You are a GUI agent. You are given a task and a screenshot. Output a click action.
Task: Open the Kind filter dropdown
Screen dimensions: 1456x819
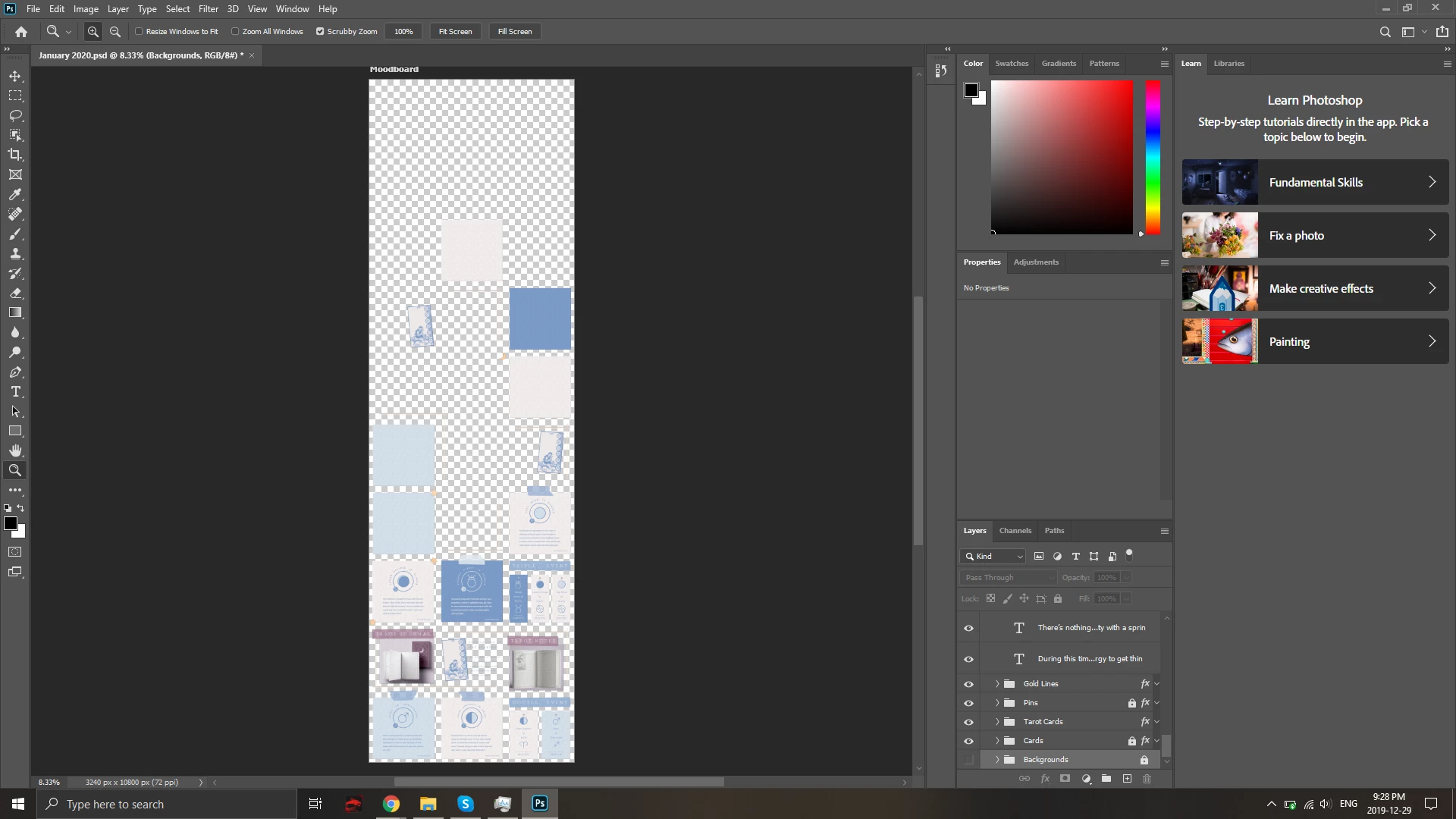click(993, 557)
